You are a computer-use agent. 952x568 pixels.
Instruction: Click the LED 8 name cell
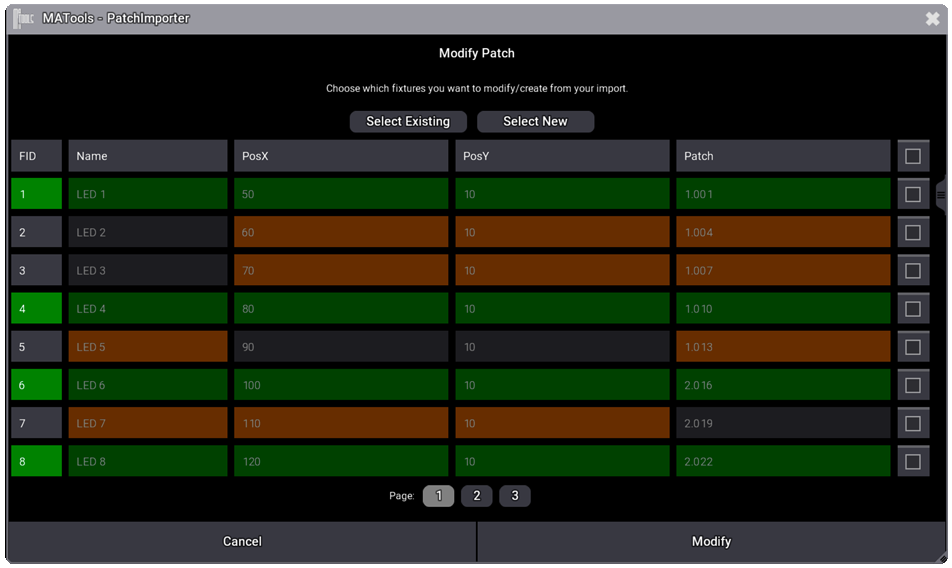pyautogui.click(x=148, y=462)
